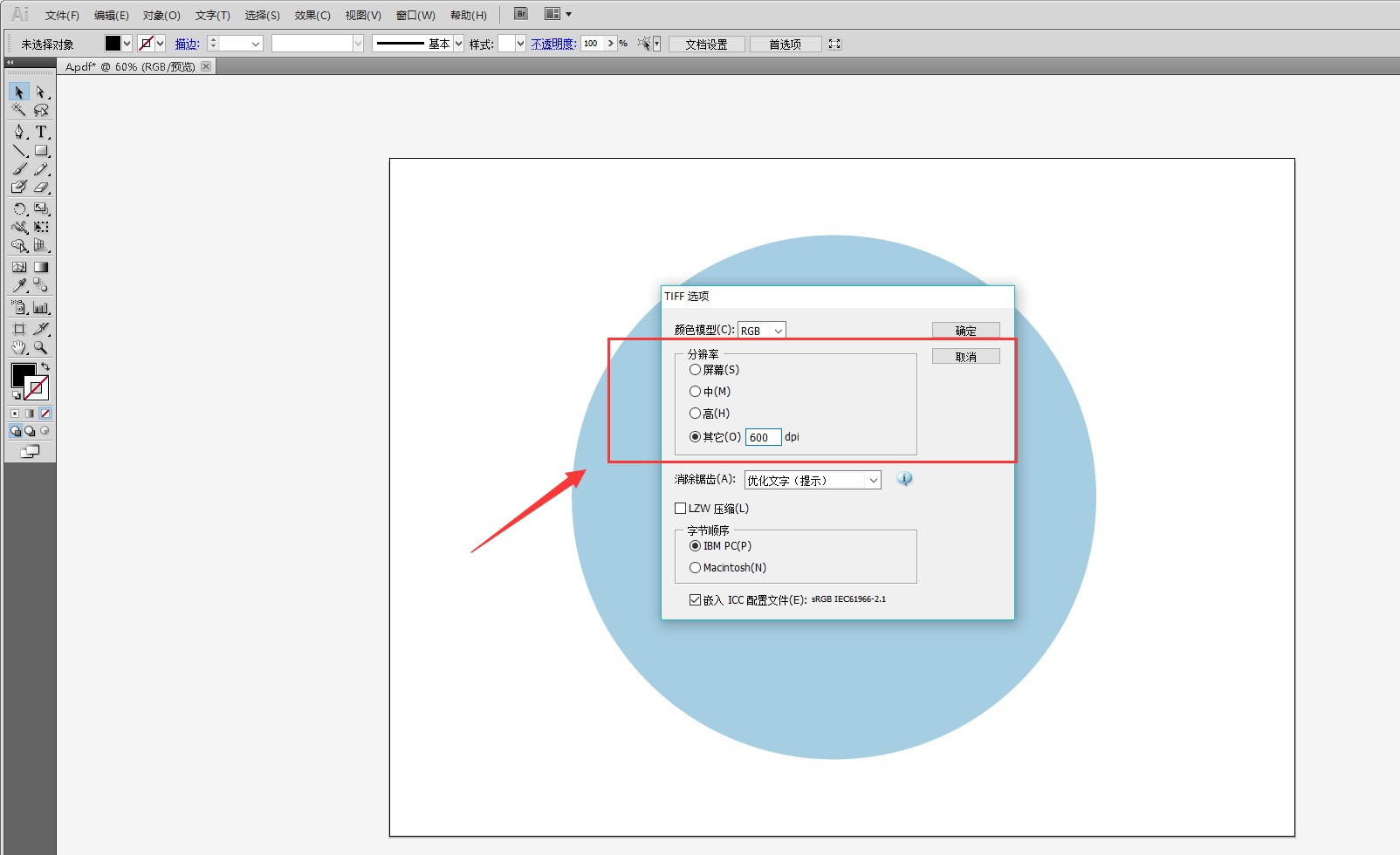Select the Blob Brush tool
The image size is (1400, 855).
click(19, 187)
